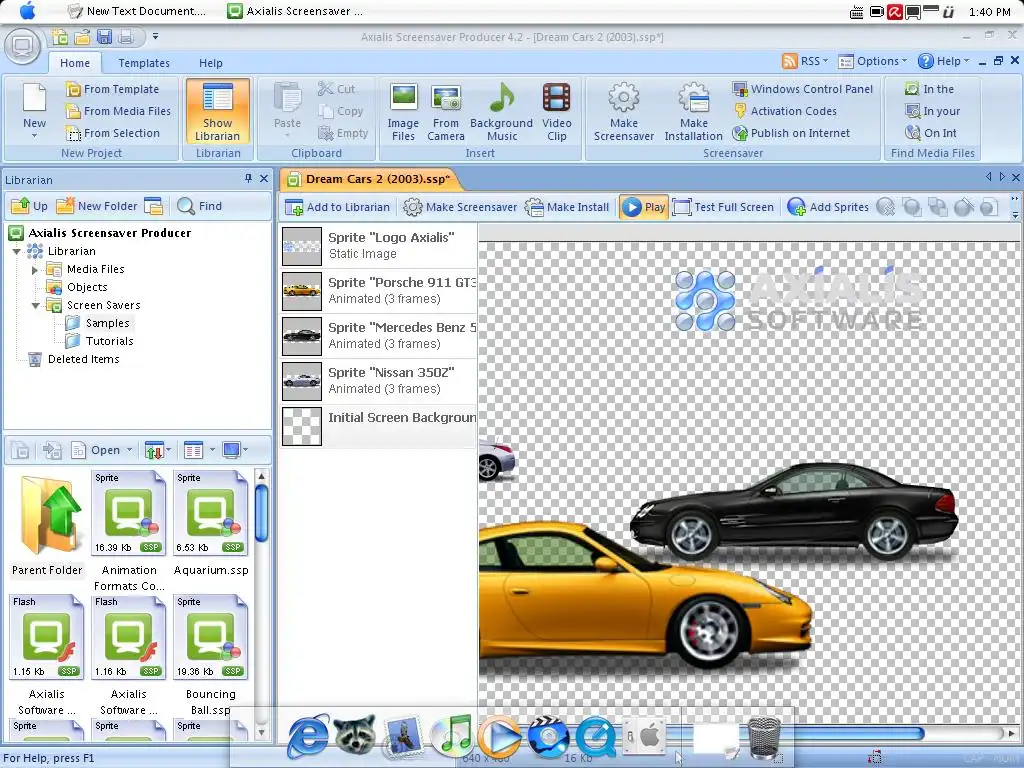
Task: Expand the Media Files tree node
Action: click(35, 270)
